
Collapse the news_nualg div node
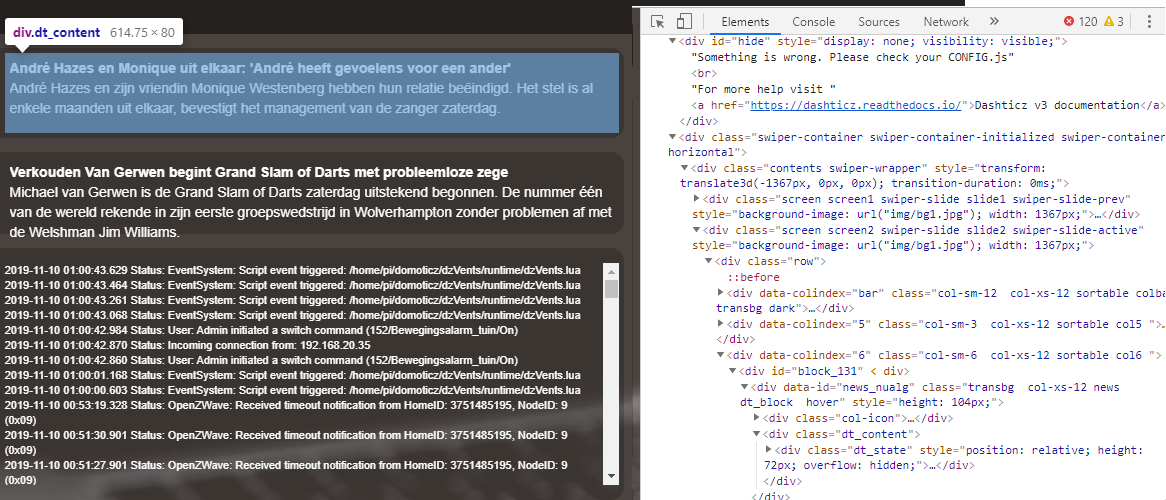pos(744,388)
